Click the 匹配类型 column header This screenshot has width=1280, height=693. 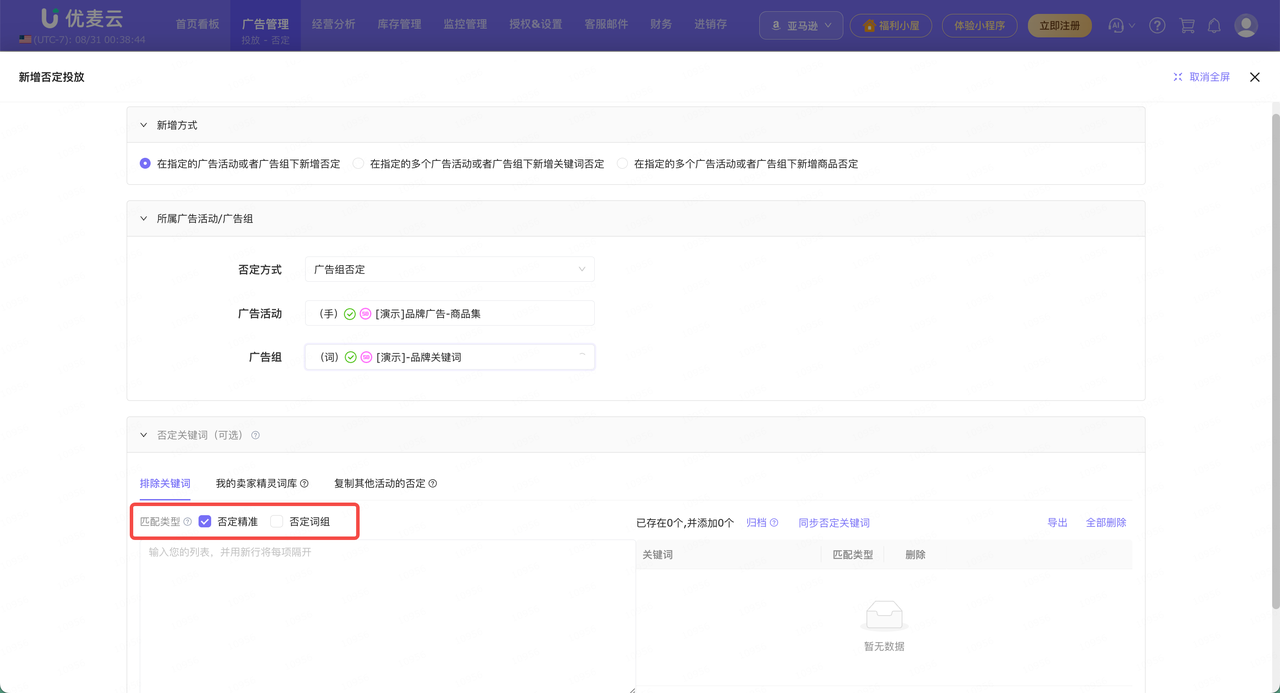[x=853, y=554]
